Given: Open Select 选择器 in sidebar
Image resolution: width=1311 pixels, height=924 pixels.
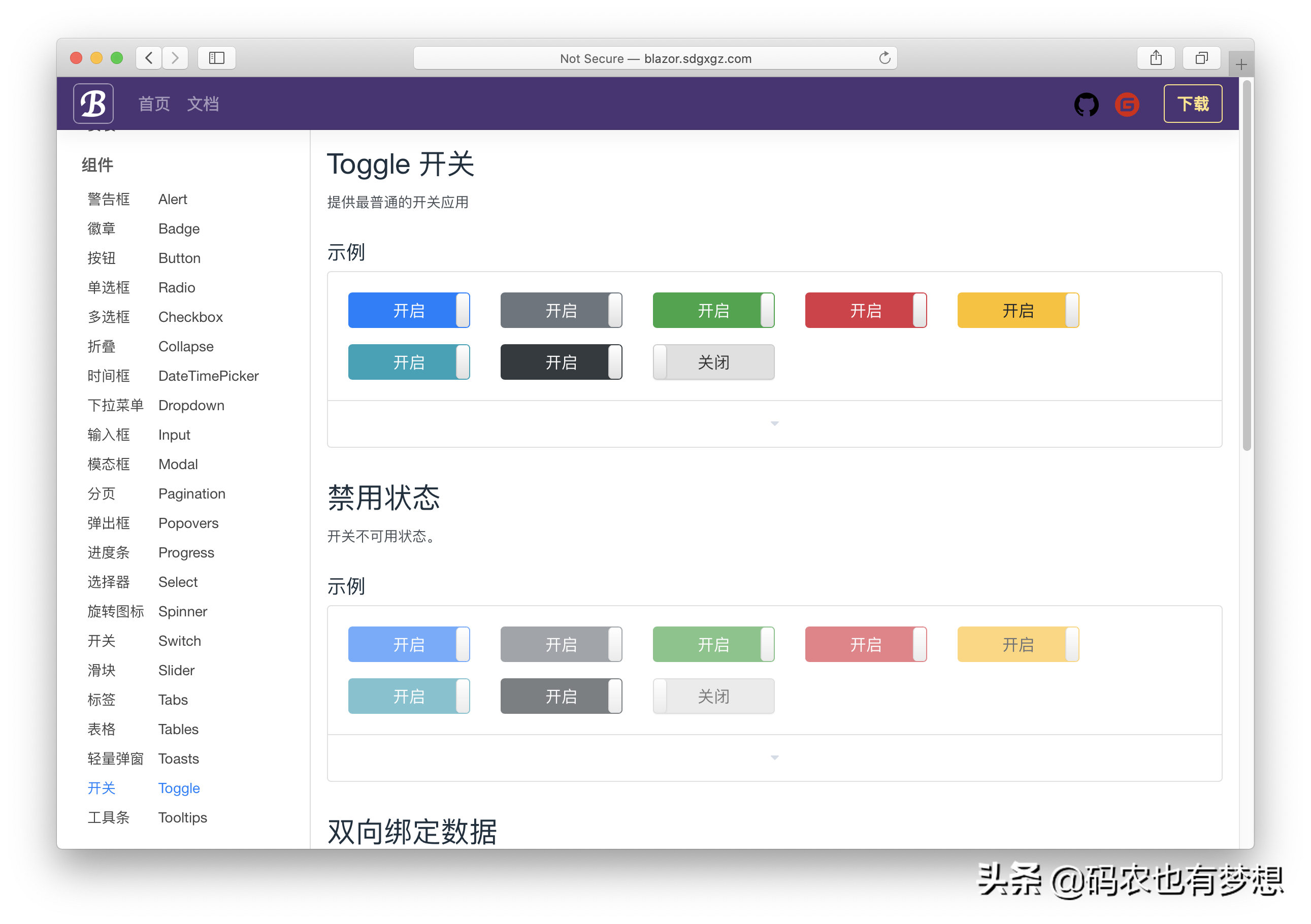Looking at the screenshot, I should [x=142, y=582].
